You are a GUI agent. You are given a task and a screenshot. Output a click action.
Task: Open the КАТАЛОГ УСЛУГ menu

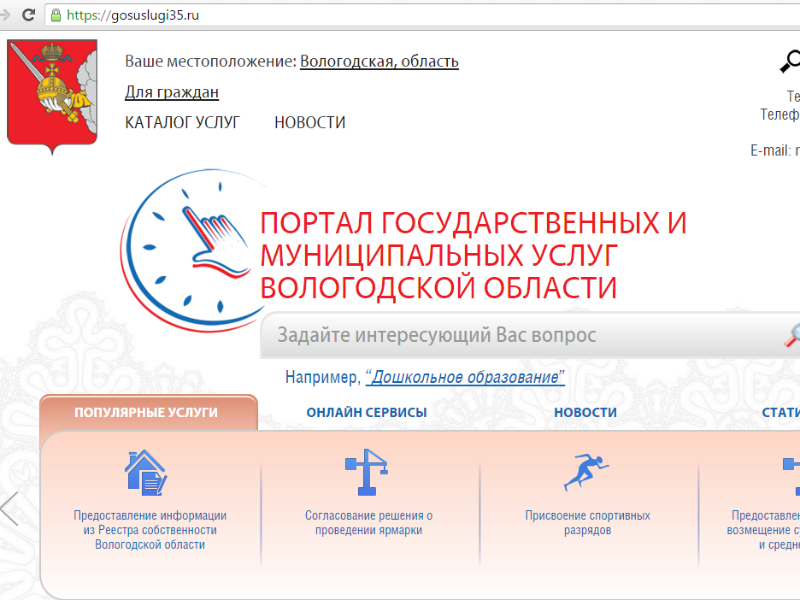tap(182, 122)
